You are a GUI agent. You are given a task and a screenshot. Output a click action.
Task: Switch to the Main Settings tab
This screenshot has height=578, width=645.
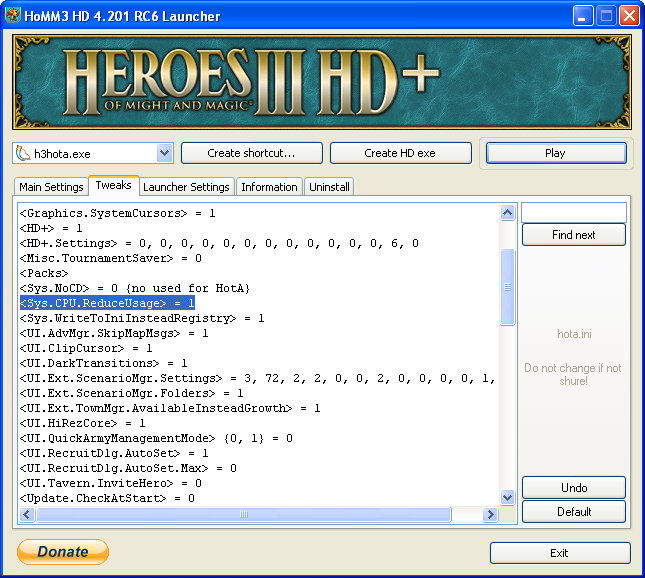pyautogui.click(x=51, y=187)
